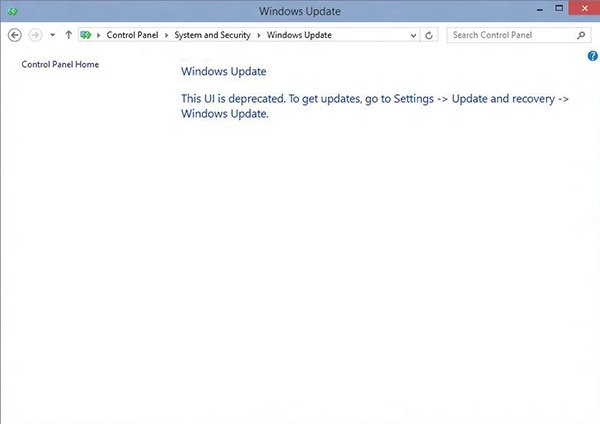Close the Windows Update window

(584, 8)
